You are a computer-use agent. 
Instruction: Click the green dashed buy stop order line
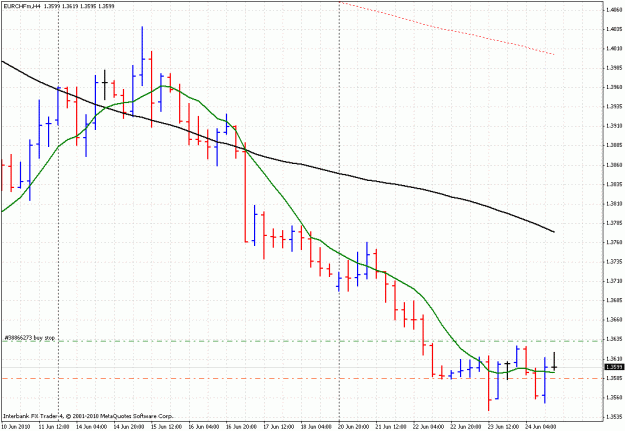(x=303, y=341)
